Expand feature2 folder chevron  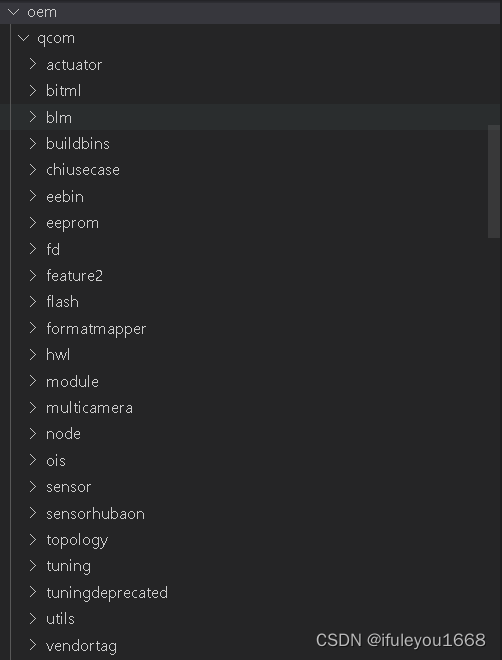(x=33, y=276)
